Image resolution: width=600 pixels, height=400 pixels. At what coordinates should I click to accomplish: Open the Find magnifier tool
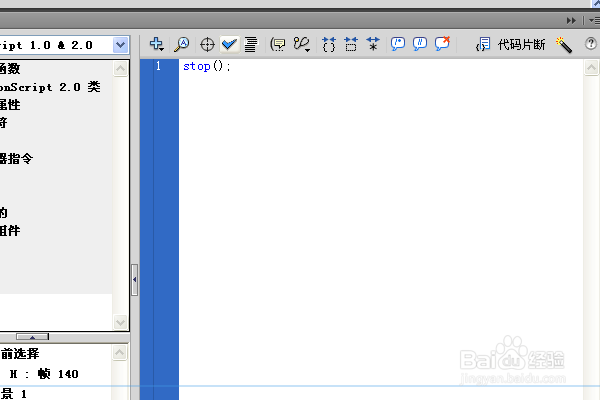click(181, 44)
